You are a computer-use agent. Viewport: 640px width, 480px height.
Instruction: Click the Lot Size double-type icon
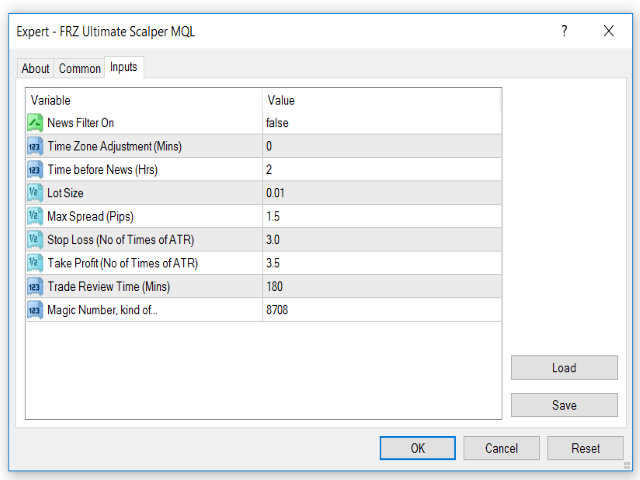[x=35, y=193]
